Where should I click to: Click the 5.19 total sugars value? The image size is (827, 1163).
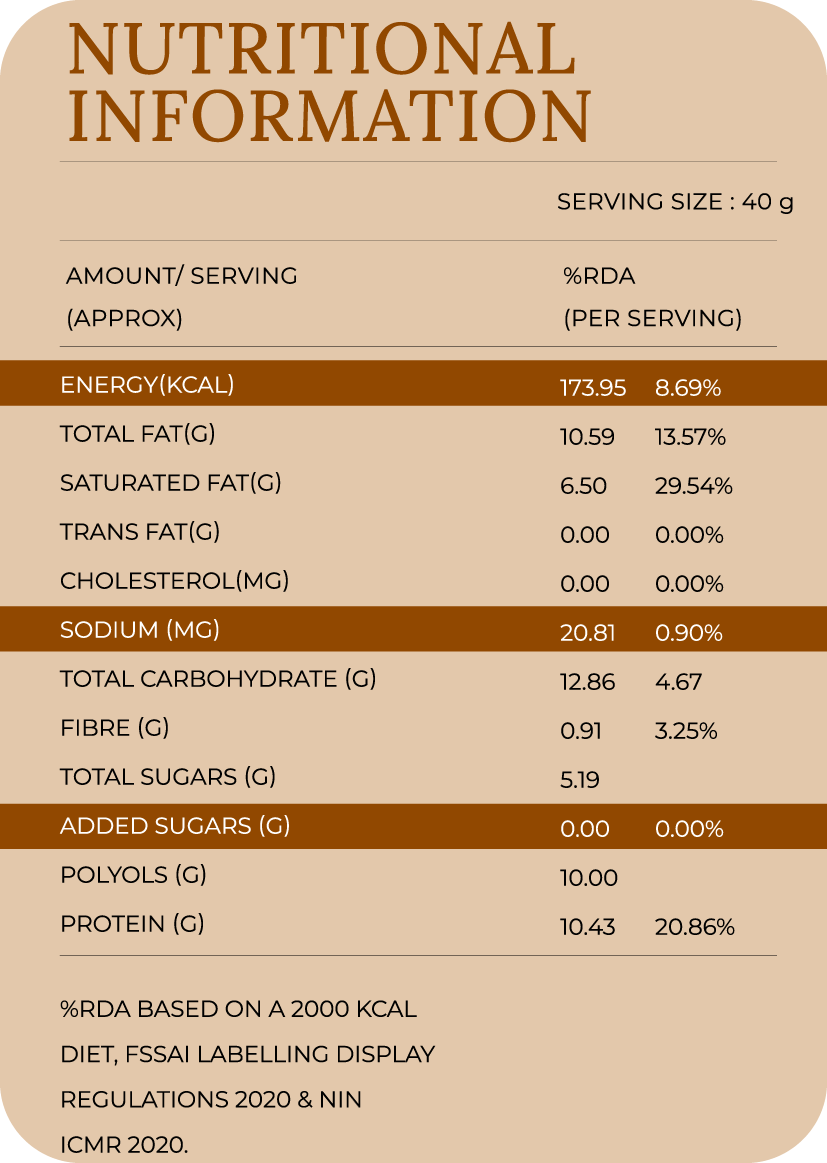click(x=580, y=780)
